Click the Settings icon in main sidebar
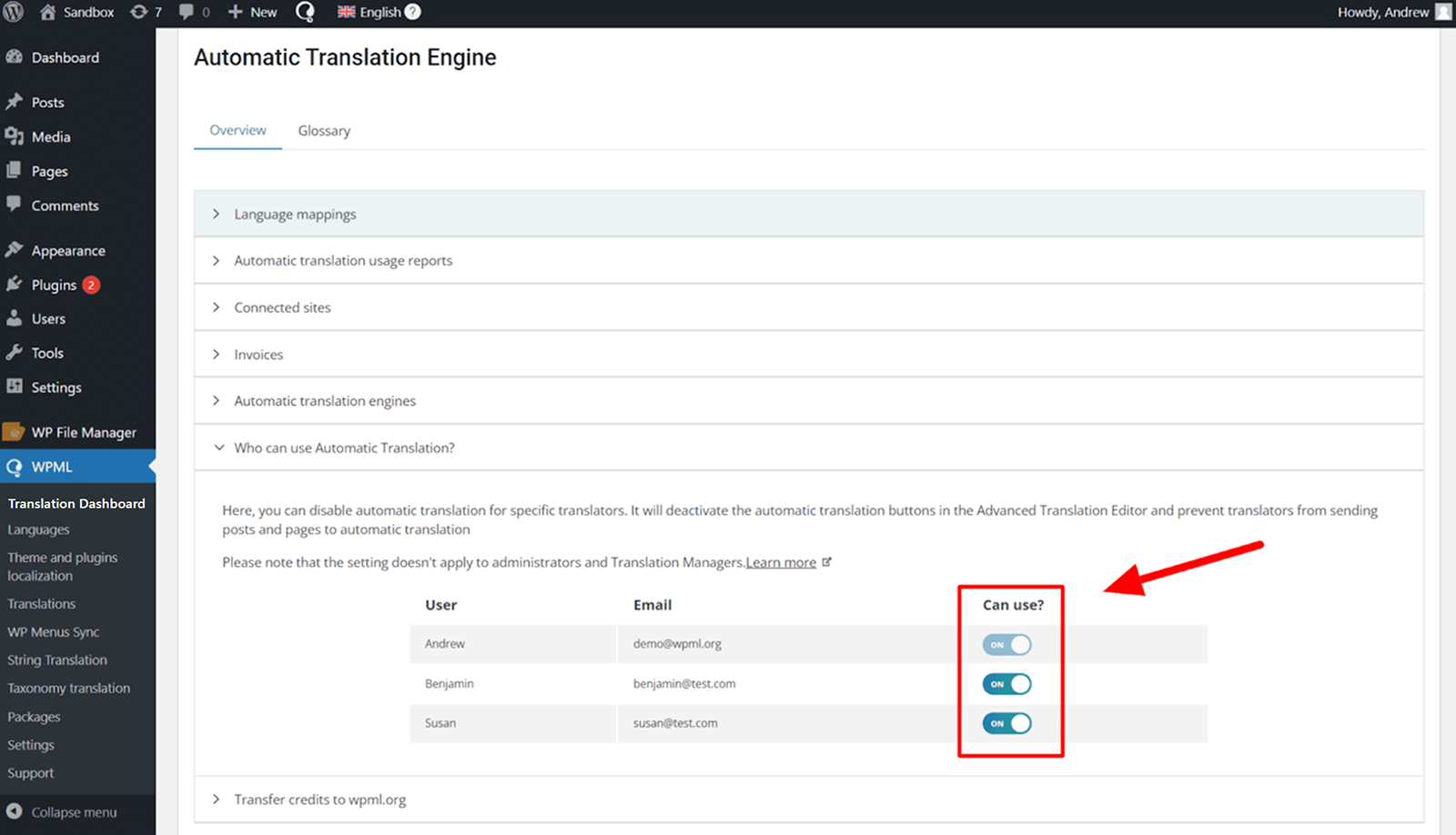Viewport: 1456px width, 835px height. tap(15, 387)
